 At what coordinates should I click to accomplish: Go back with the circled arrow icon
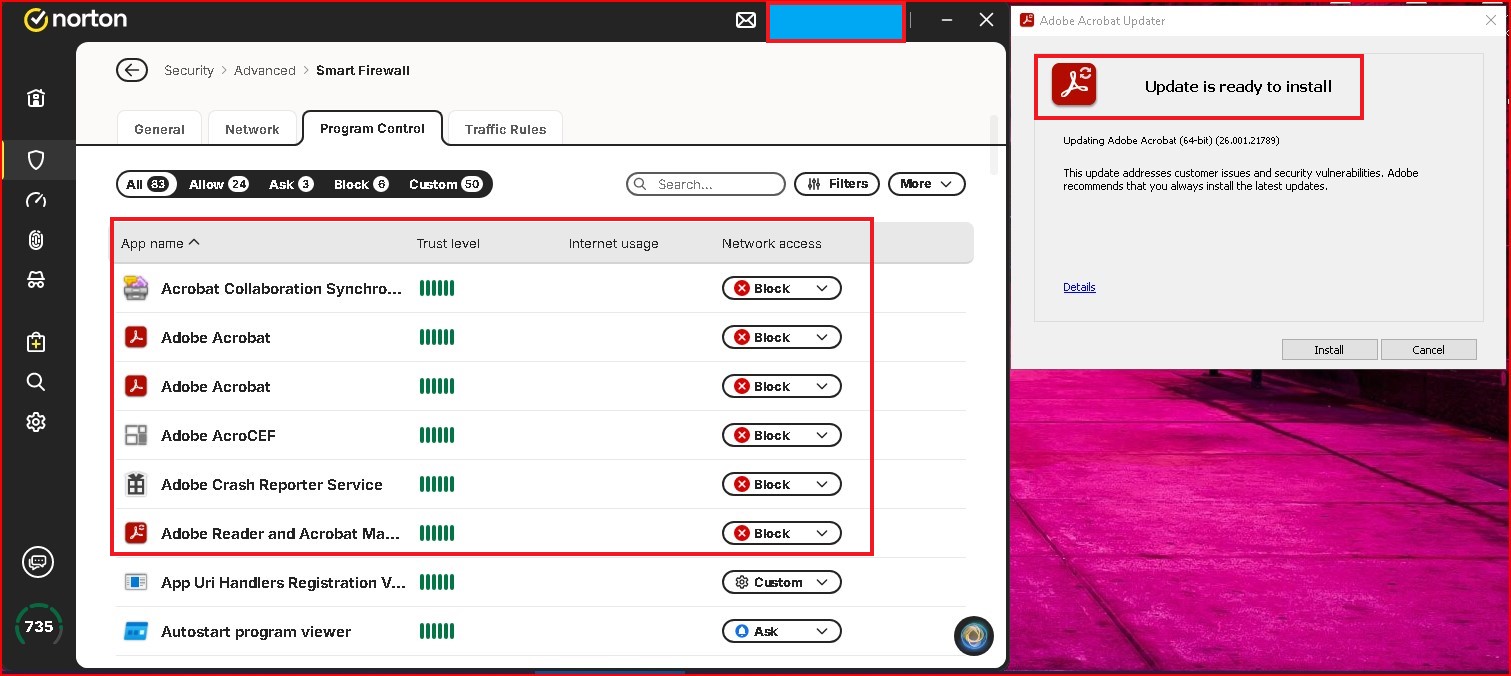pyautogui.click(x=132, y=70)
